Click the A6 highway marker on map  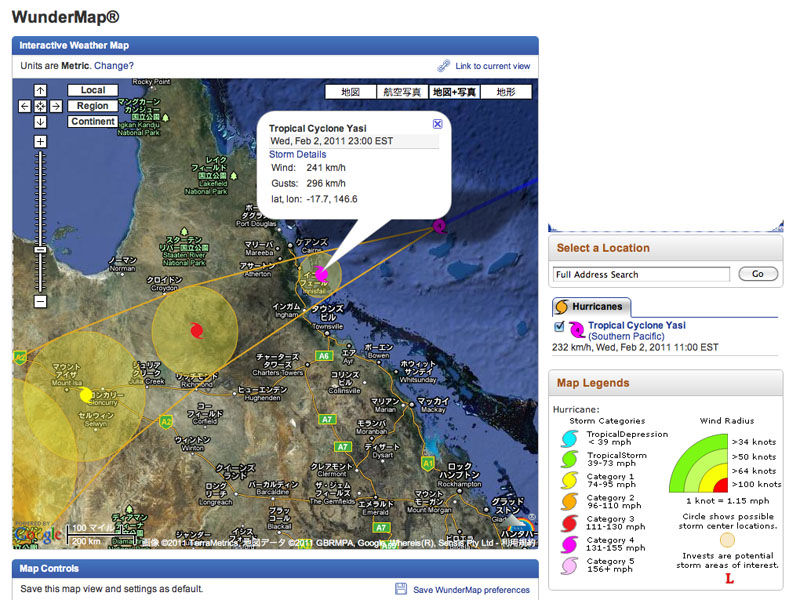click(x=324, y=356)
